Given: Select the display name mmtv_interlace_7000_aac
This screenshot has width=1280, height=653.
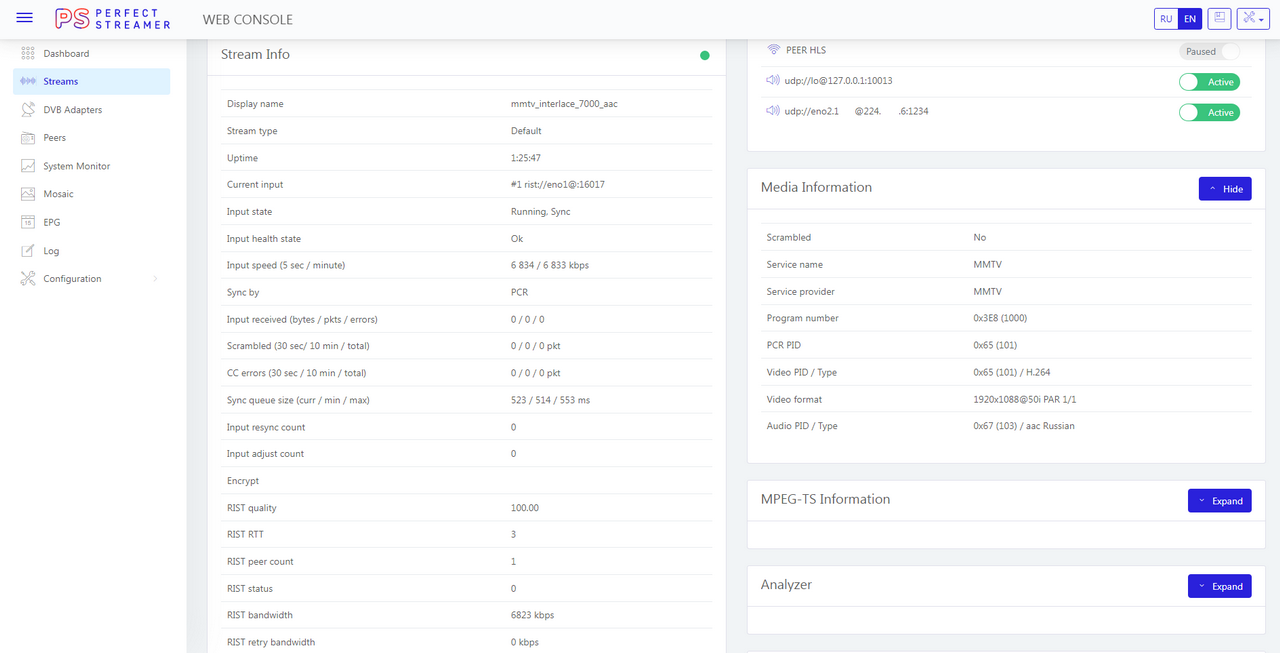Looking at the screenshot, I should tap(564, 104).
